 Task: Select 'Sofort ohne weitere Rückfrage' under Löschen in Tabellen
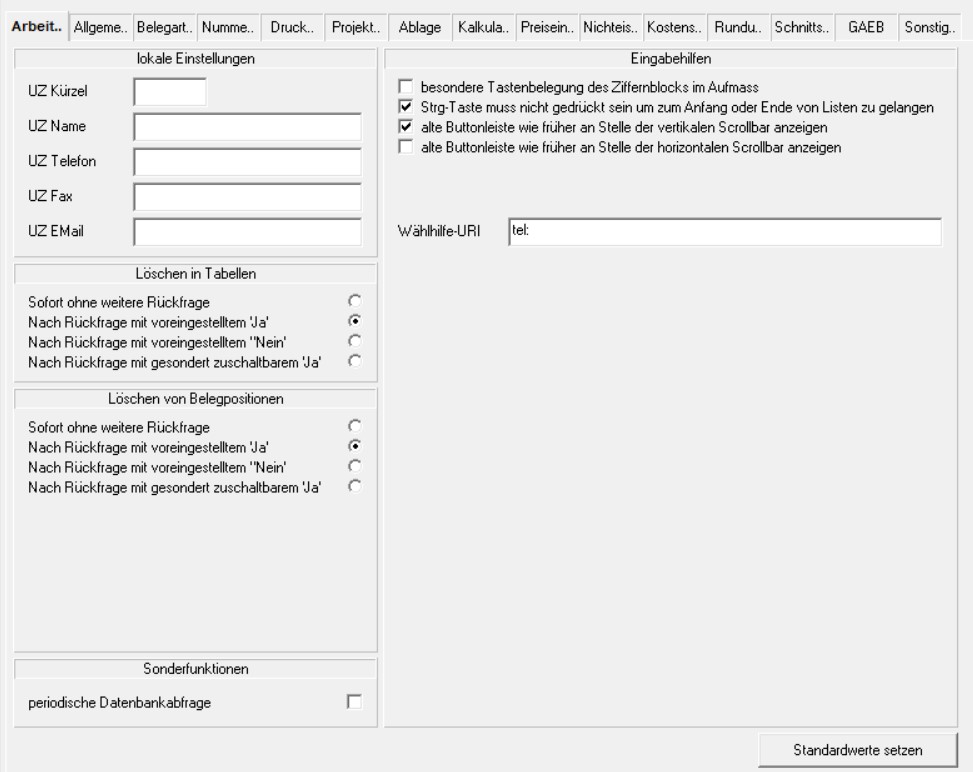(354, 301)
